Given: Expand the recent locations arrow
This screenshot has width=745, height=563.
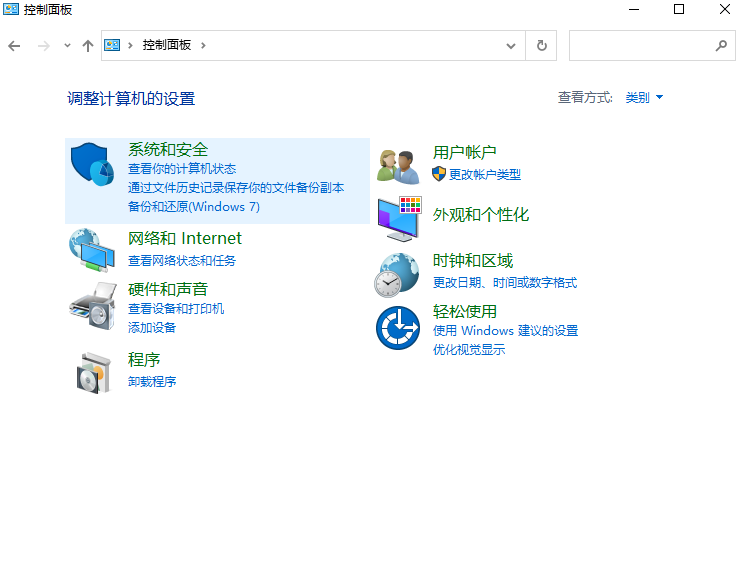Looking at the screenshot, I should click(x=67, y=45).
